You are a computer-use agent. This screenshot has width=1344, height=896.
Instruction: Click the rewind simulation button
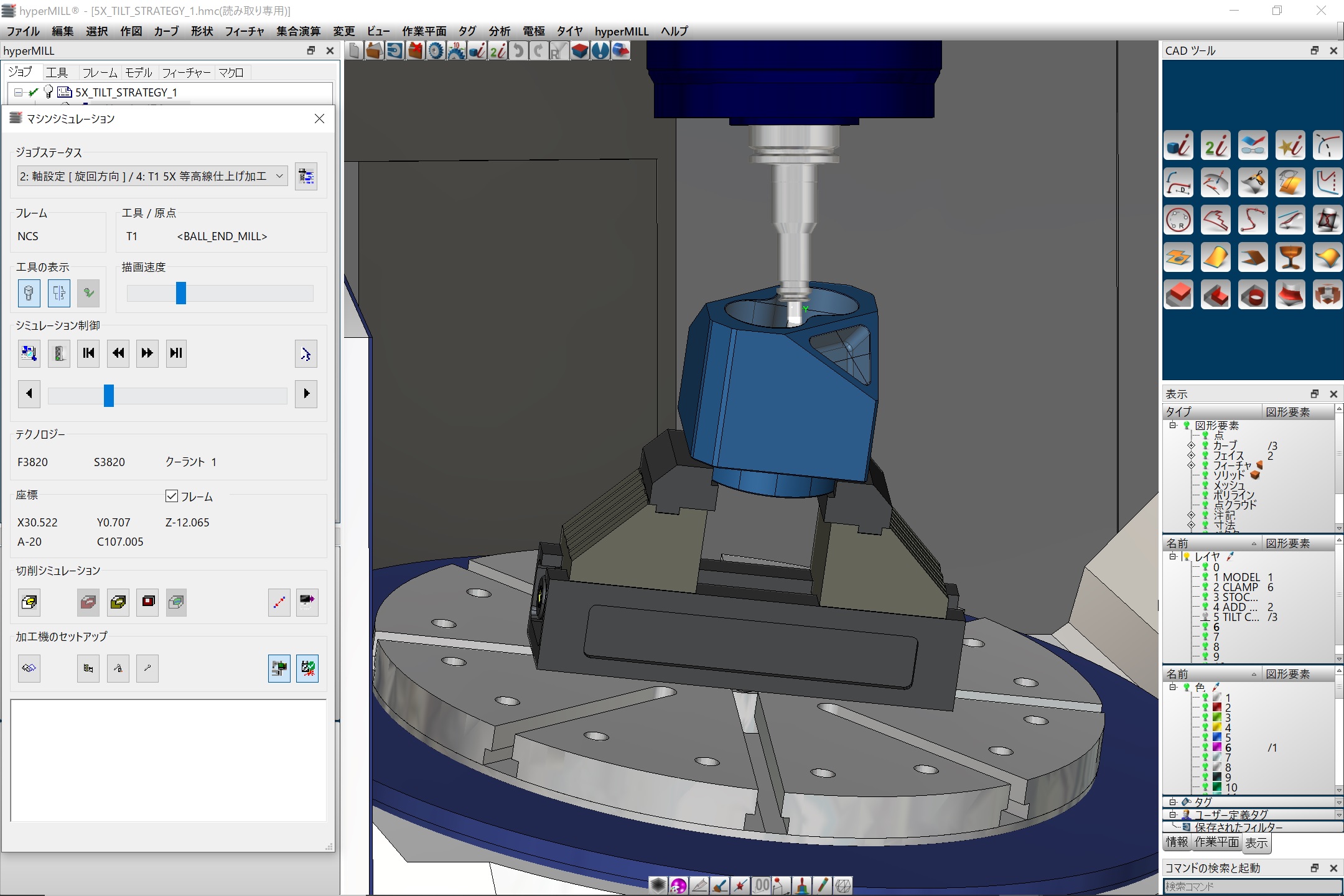click(118, 353)
